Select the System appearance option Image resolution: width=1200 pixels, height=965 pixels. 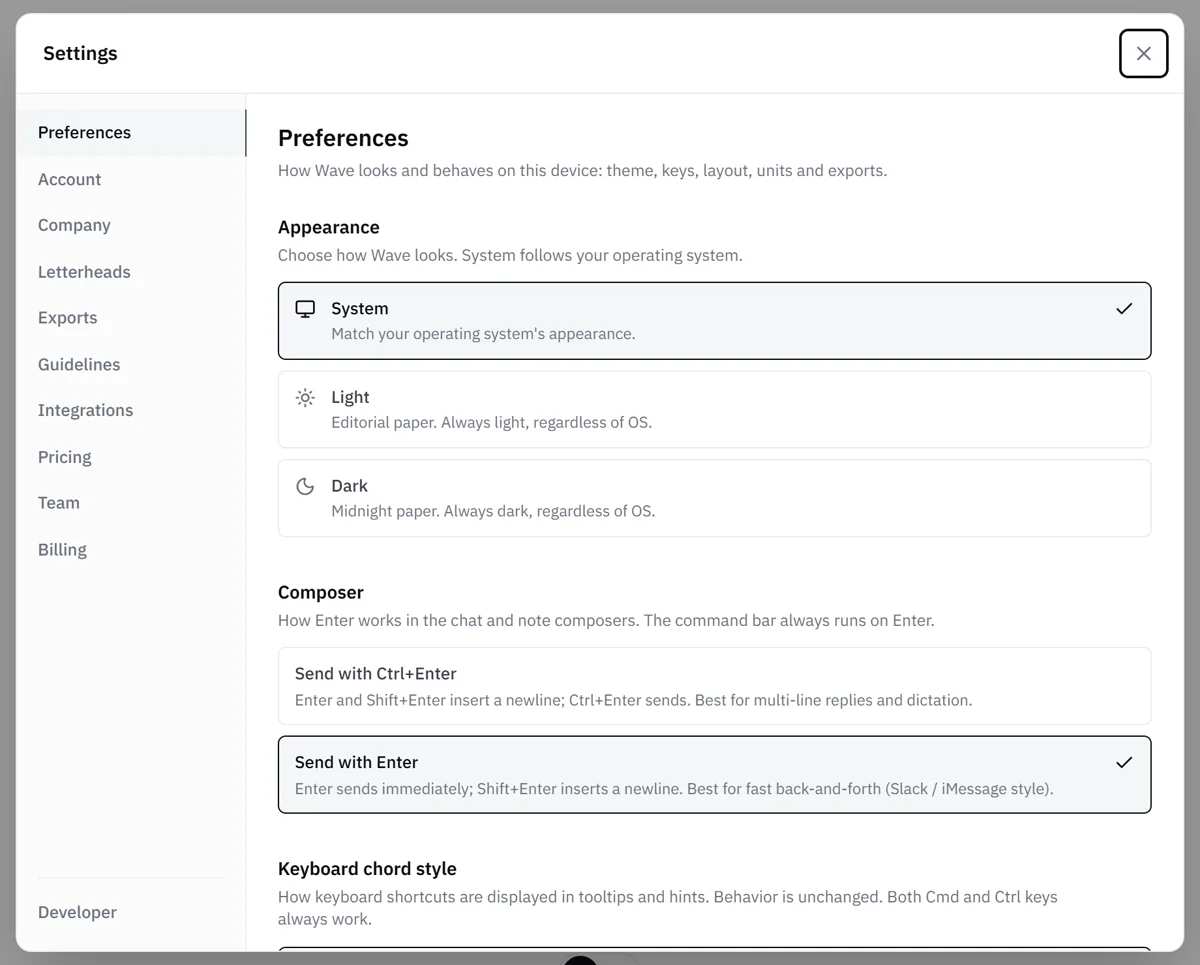pyautogui.click(x=714, y=321)
